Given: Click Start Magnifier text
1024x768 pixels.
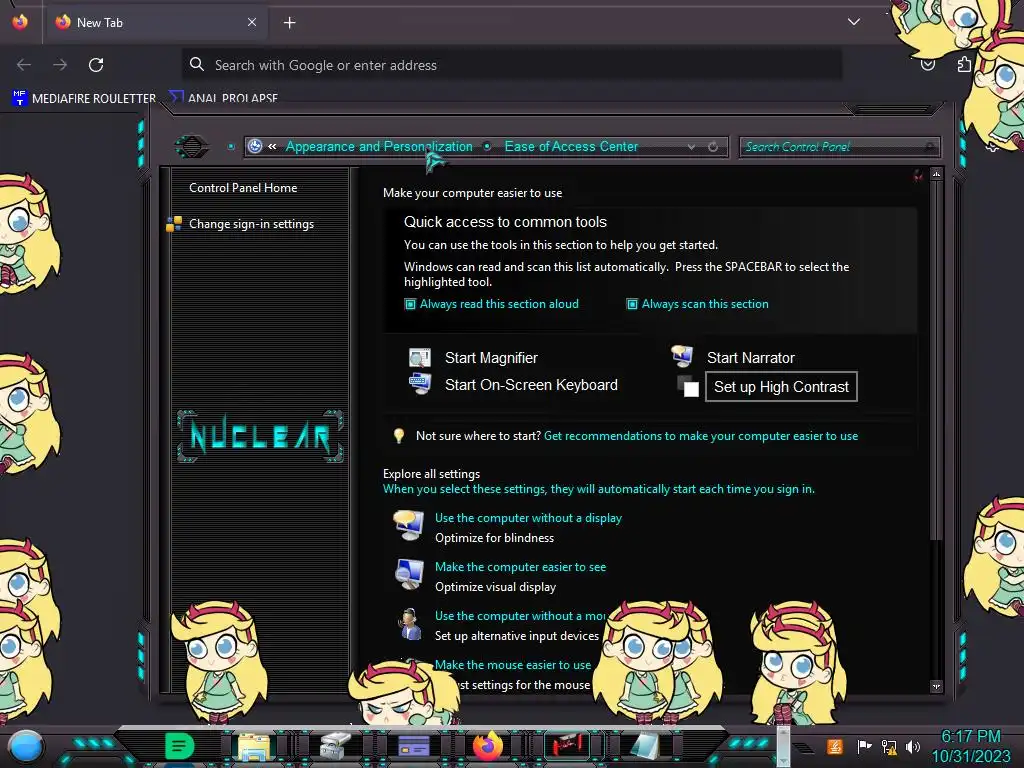Looking at the screenshot, I should (491, 358).
